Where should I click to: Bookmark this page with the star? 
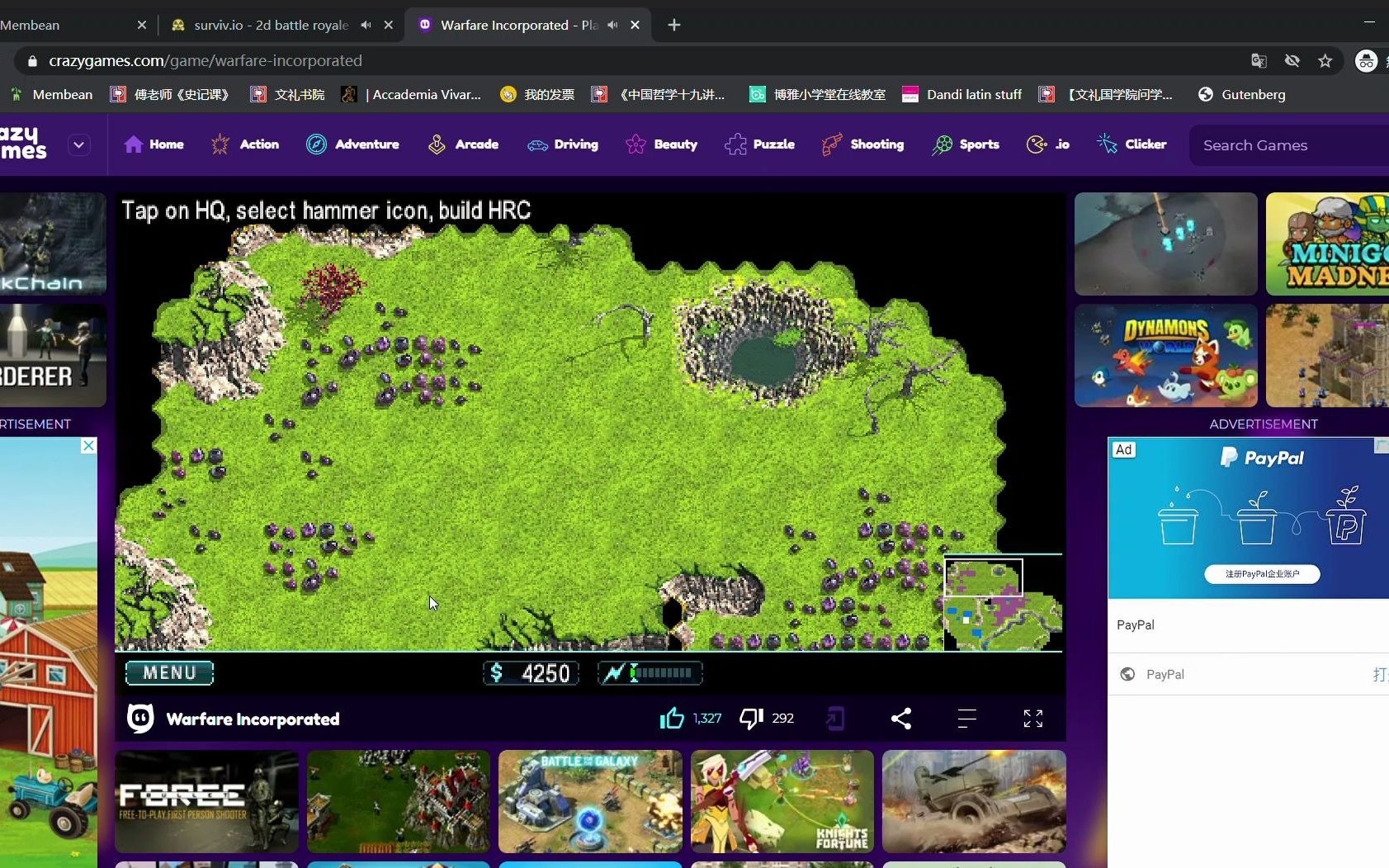pyautogui.click(x=1325, y=60)
